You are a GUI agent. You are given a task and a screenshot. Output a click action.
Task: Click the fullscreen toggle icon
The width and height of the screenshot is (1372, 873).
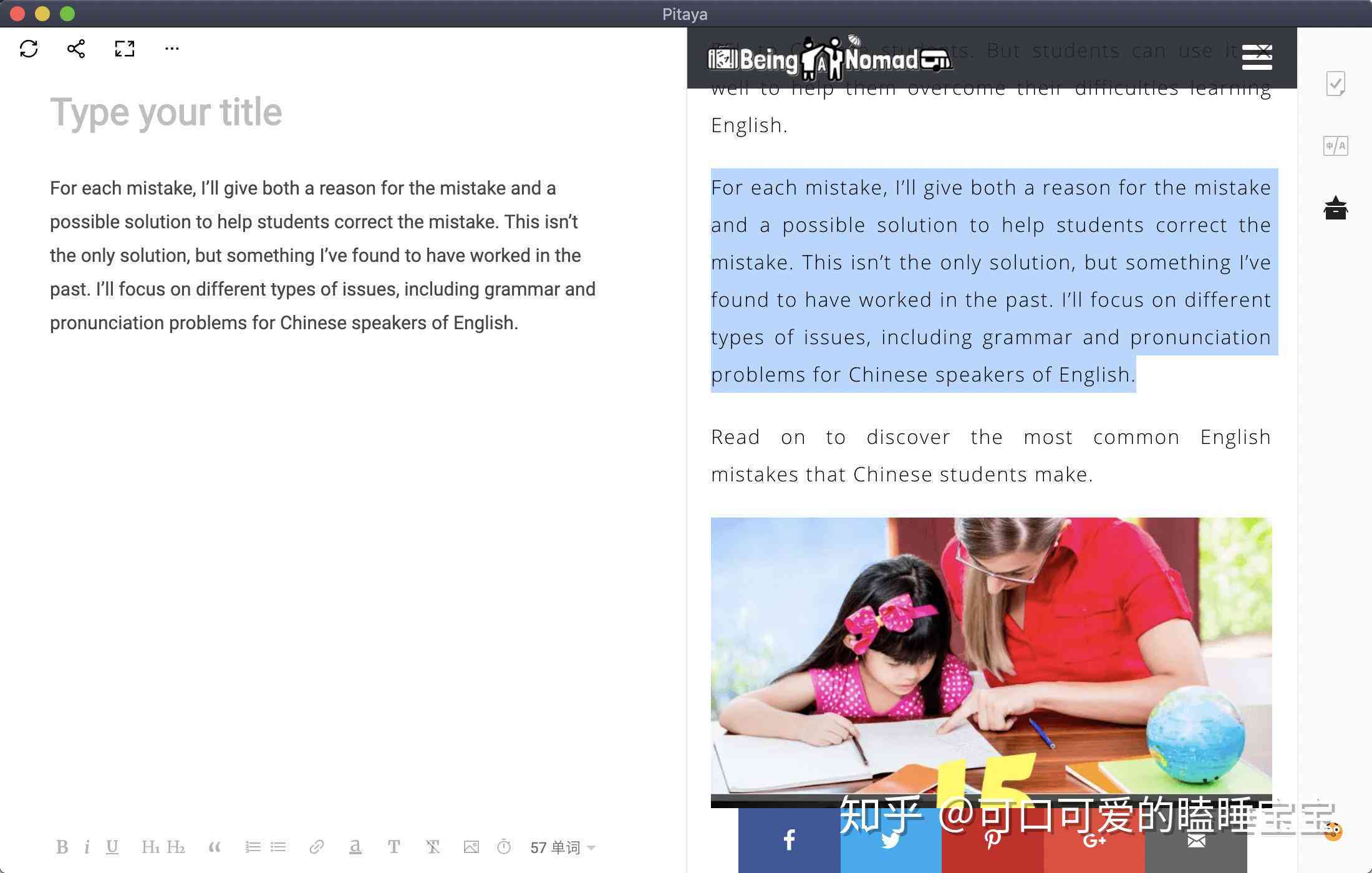click(x=123, y=48)
